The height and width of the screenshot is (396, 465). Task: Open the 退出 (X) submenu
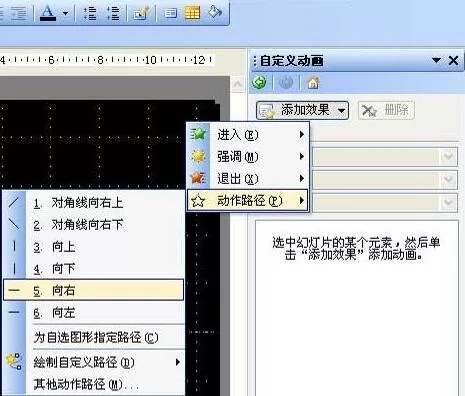248,178
